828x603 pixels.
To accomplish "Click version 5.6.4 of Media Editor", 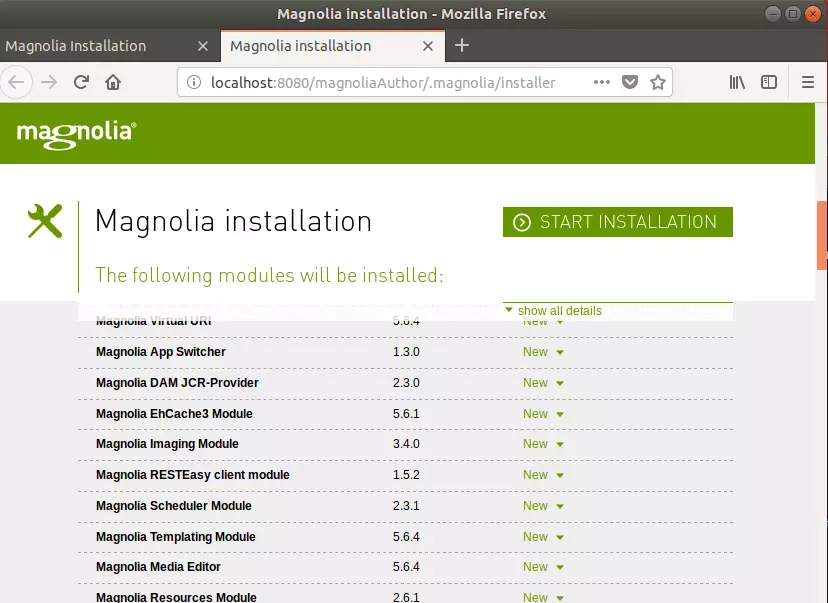I will pyautogui.click(x=406, y=567).
